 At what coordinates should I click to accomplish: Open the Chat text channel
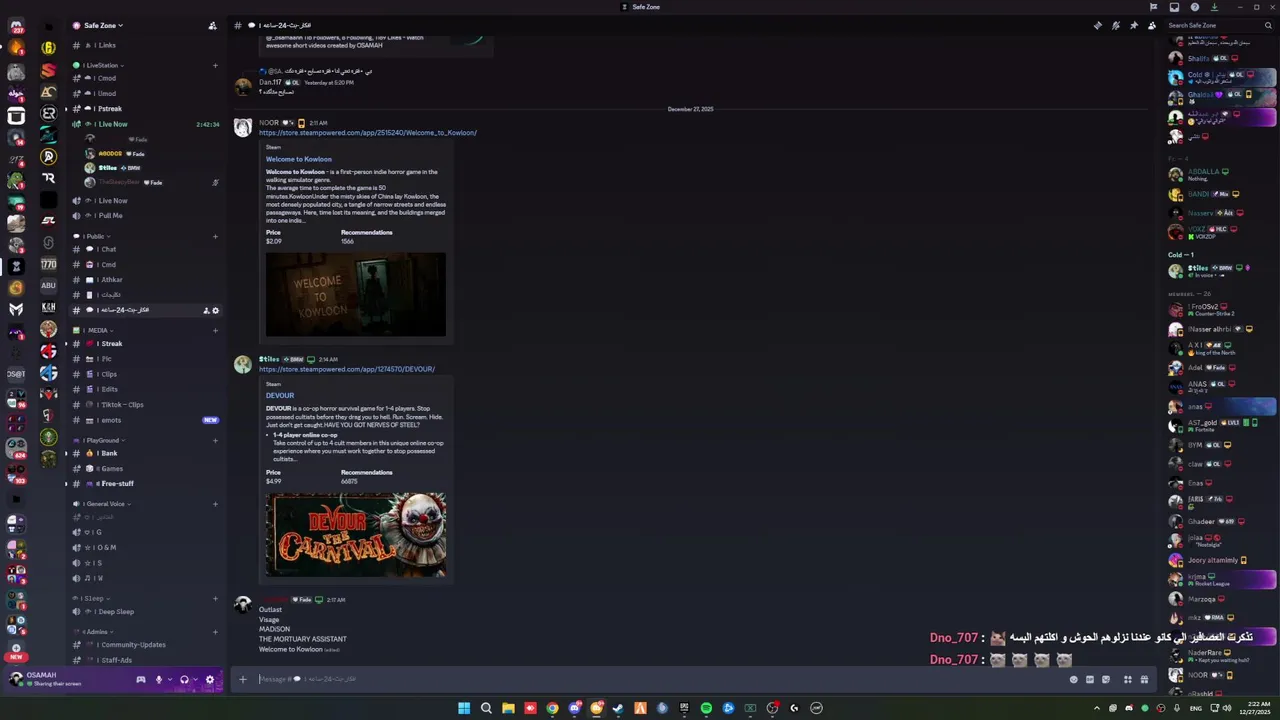coord(145,249)
